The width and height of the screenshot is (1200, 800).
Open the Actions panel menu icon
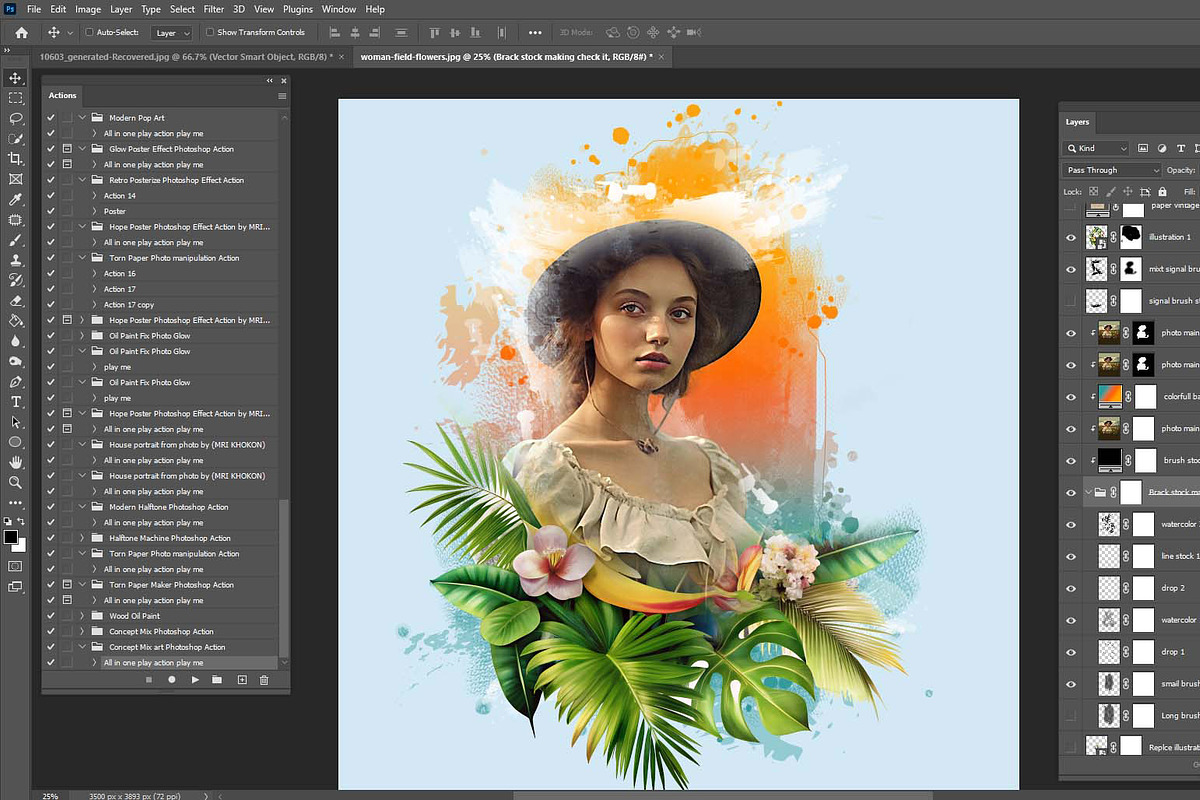click(x=282, y=96)
